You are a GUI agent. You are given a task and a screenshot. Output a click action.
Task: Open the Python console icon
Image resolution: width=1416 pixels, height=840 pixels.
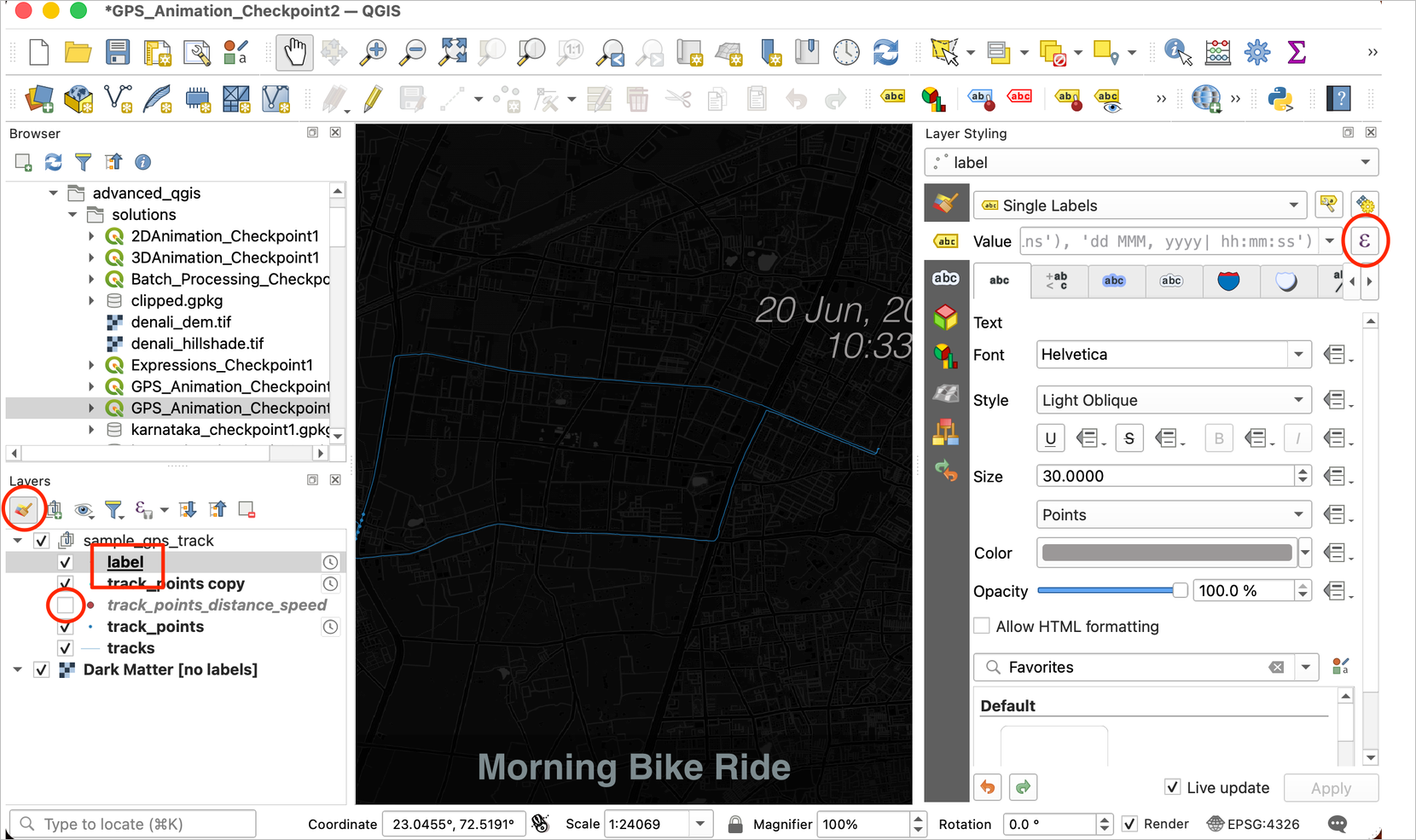pos(1280,99)
